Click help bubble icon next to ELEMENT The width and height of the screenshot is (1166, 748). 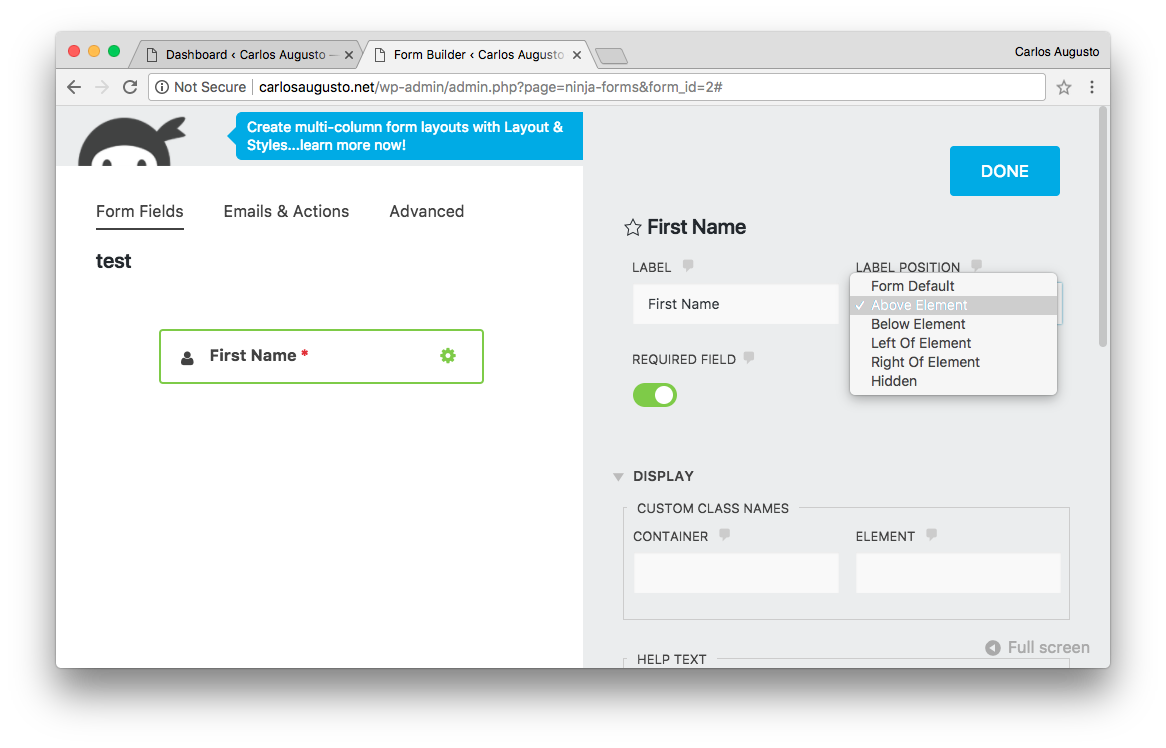[931, 535]
